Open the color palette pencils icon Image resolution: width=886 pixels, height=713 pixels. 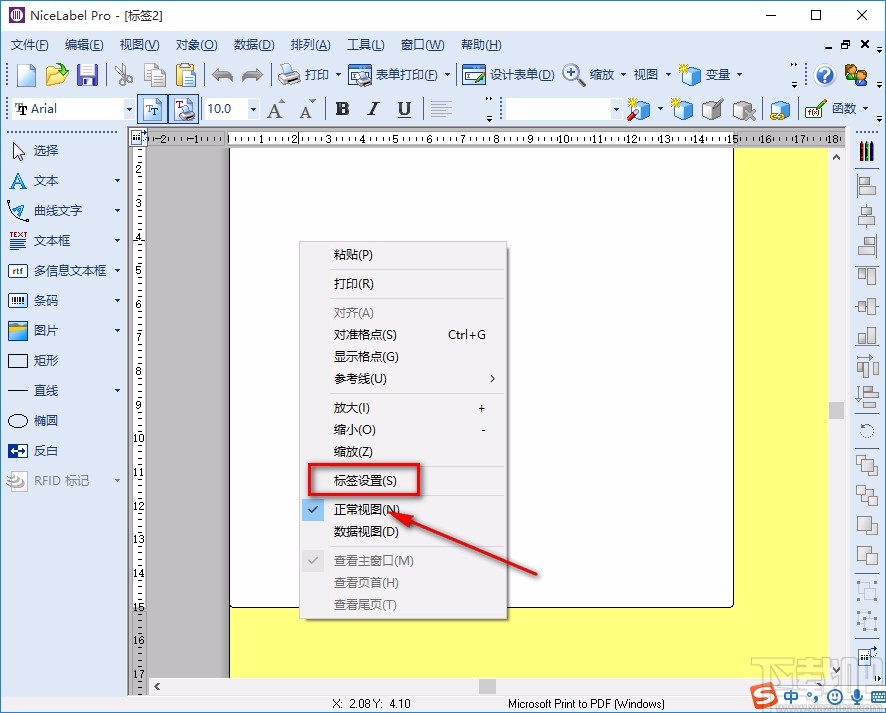(x=866, y=151)
